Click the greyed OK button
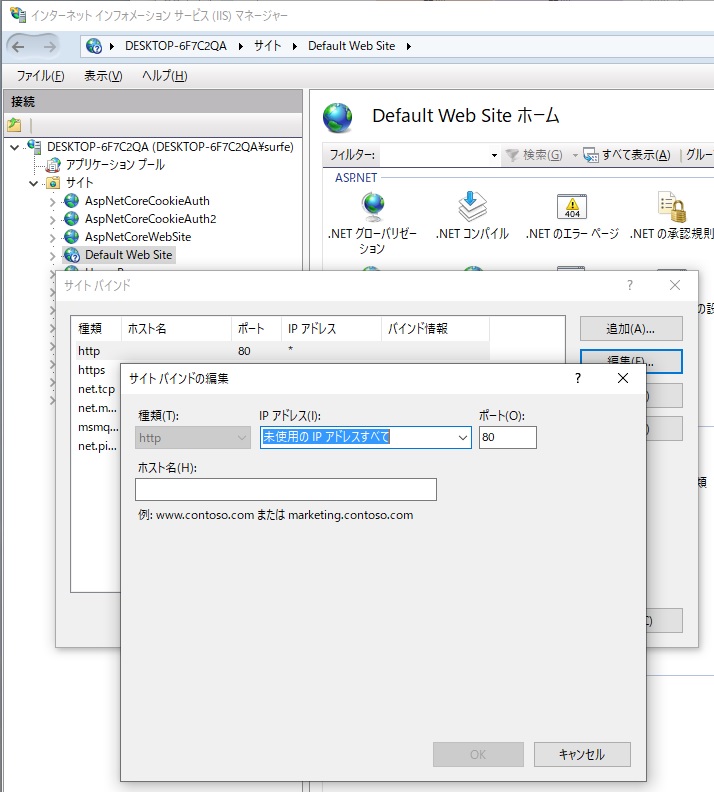This screenshot has width=714, height=792. point(478,754)
